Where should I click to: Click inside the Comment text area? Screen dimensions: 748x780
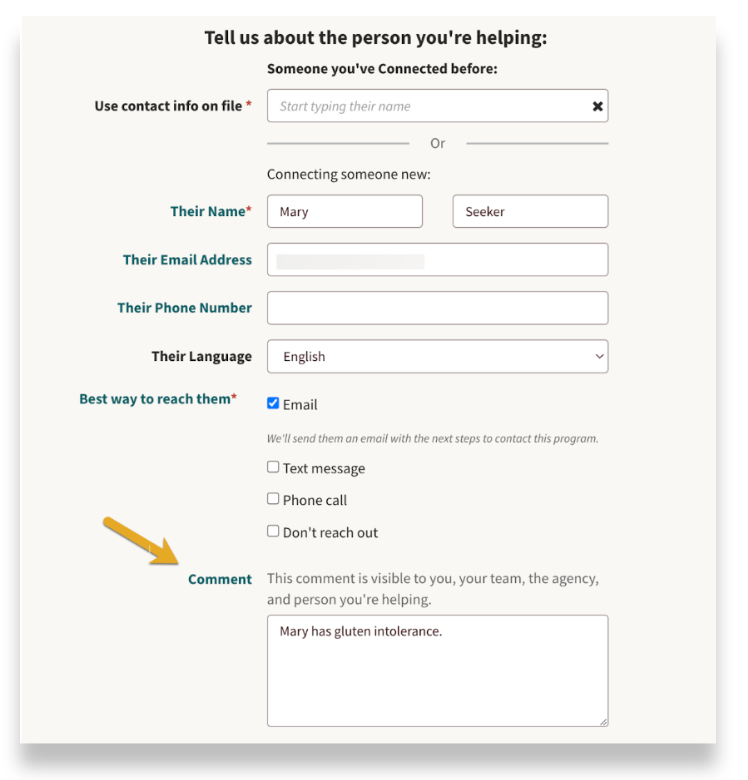tap(437, 670)
